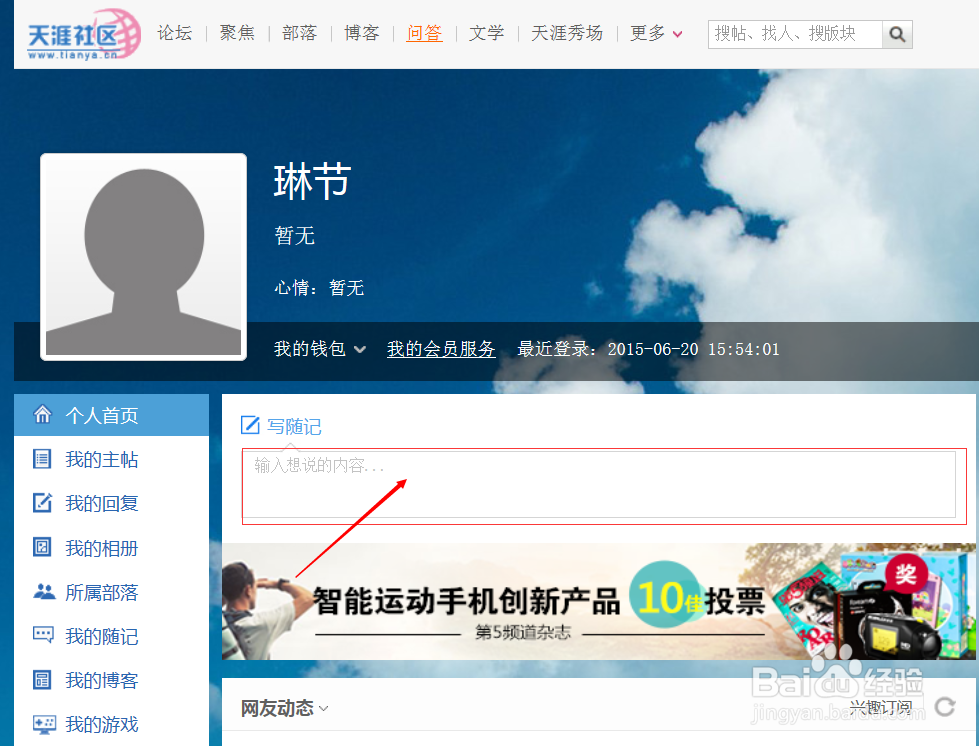
Task: Click the gamepad icon beside 我的游戏
Action: pos(44,724)
